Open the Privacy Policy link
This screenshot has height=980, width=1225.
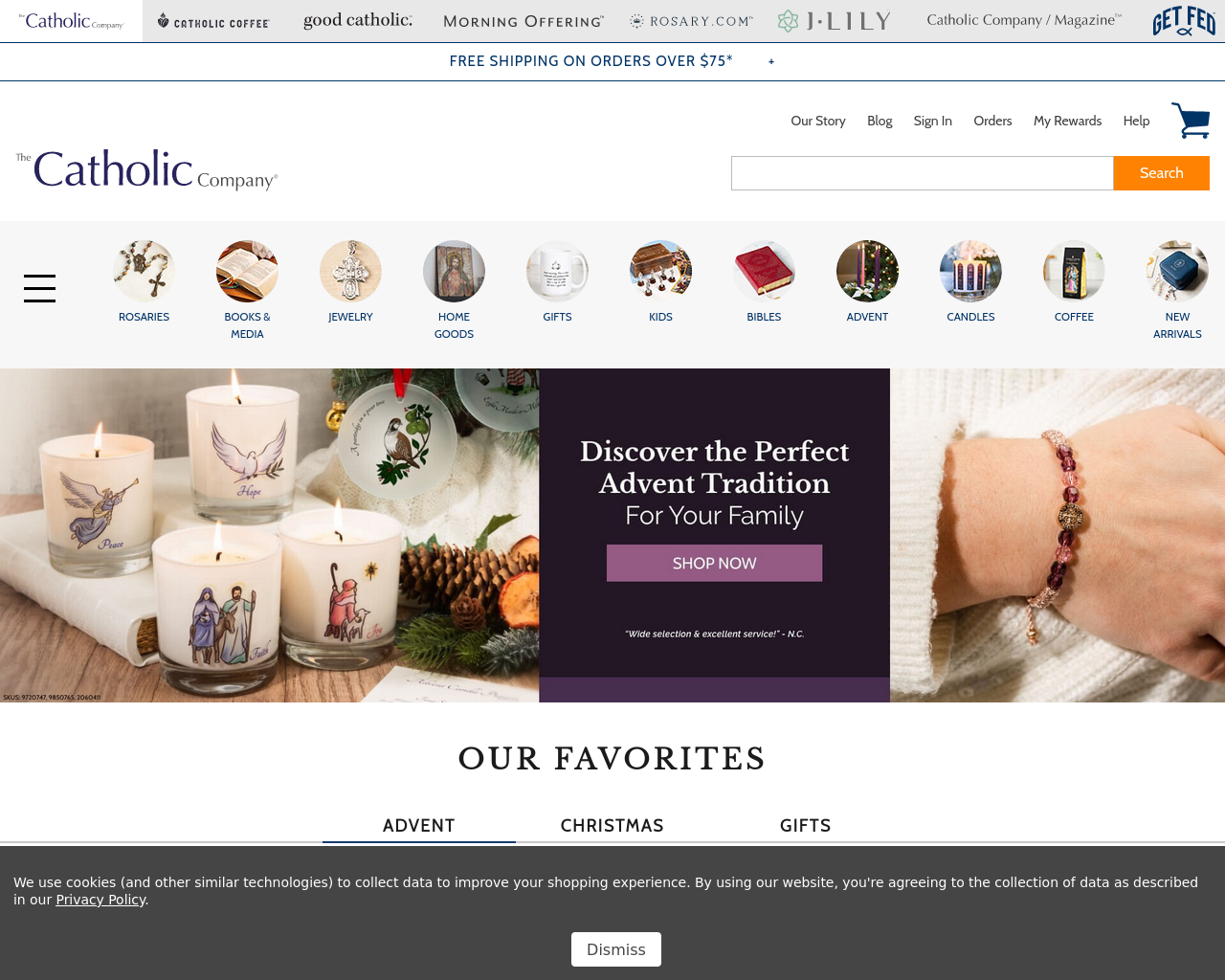pyautogui.click(x=100, y=900)
